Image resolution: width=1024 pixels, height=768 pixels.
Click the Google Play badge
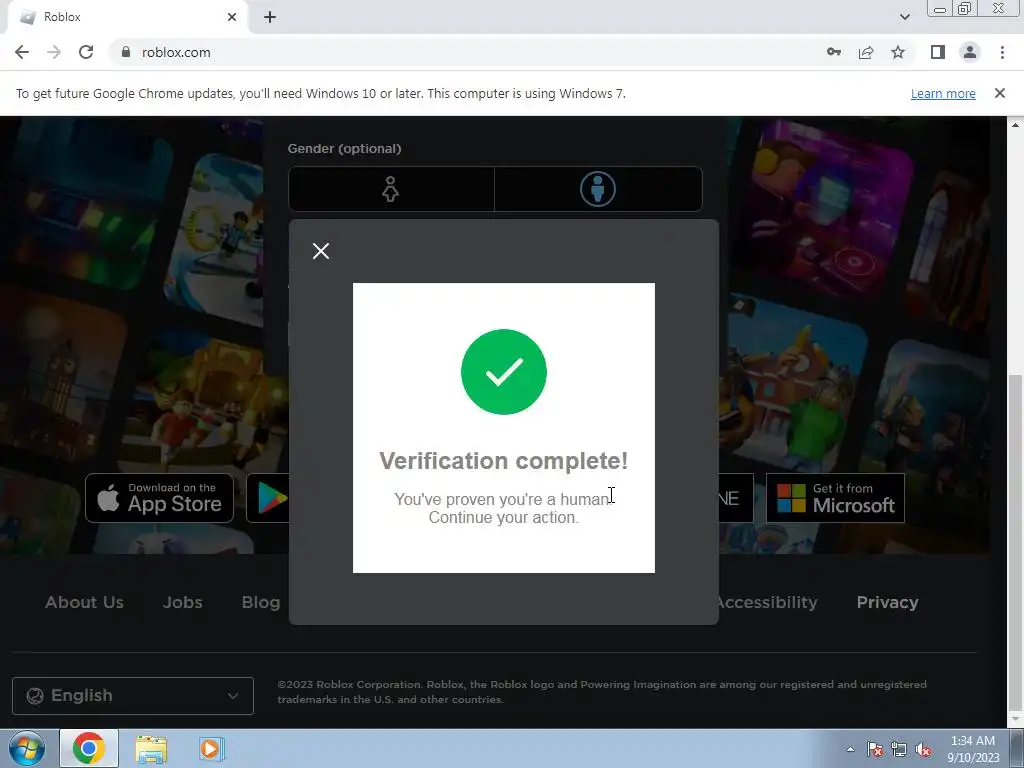click(268, 498)
